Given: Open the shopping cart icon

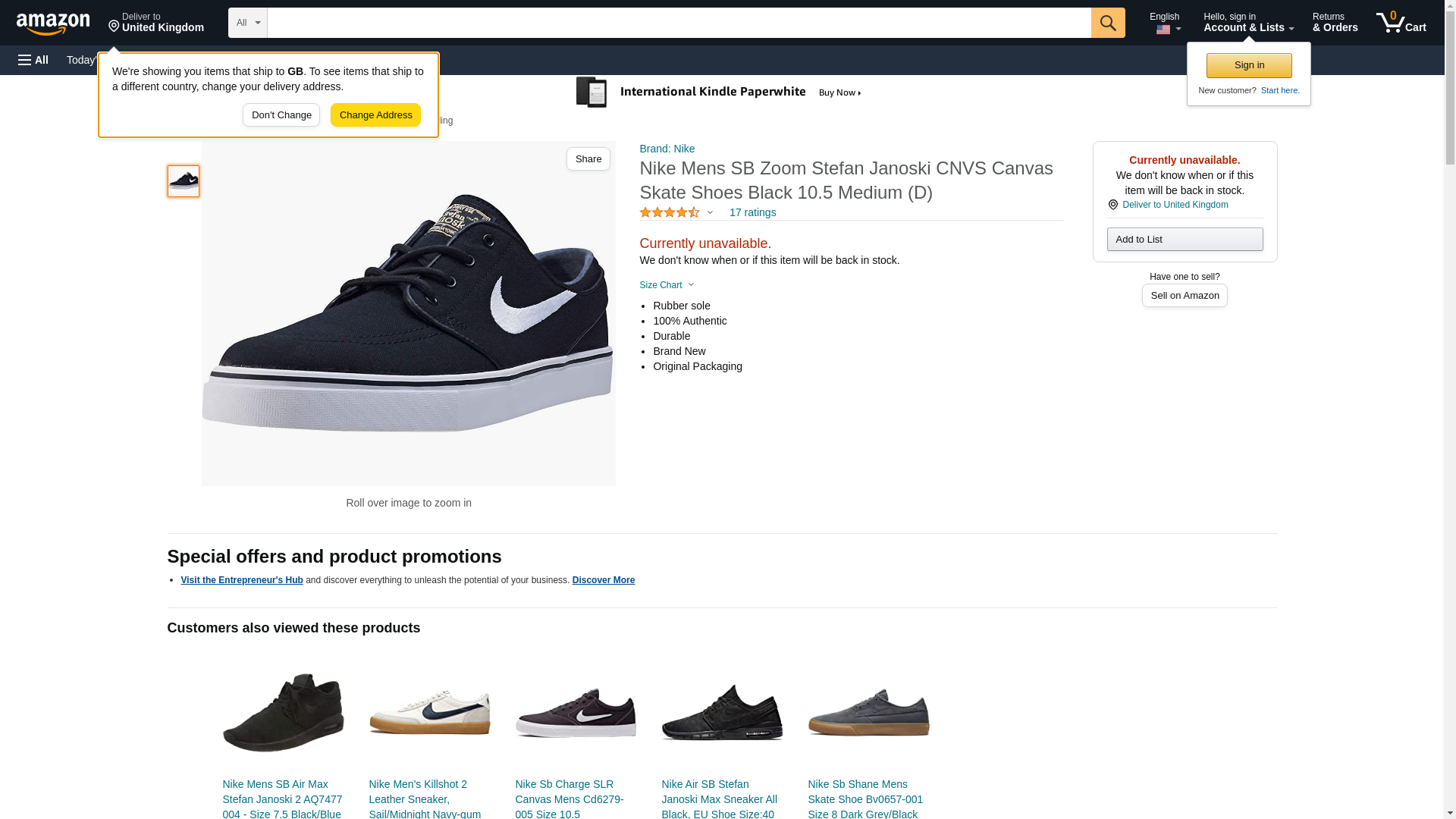Looking at the screenshot, I should point(1401,22).
